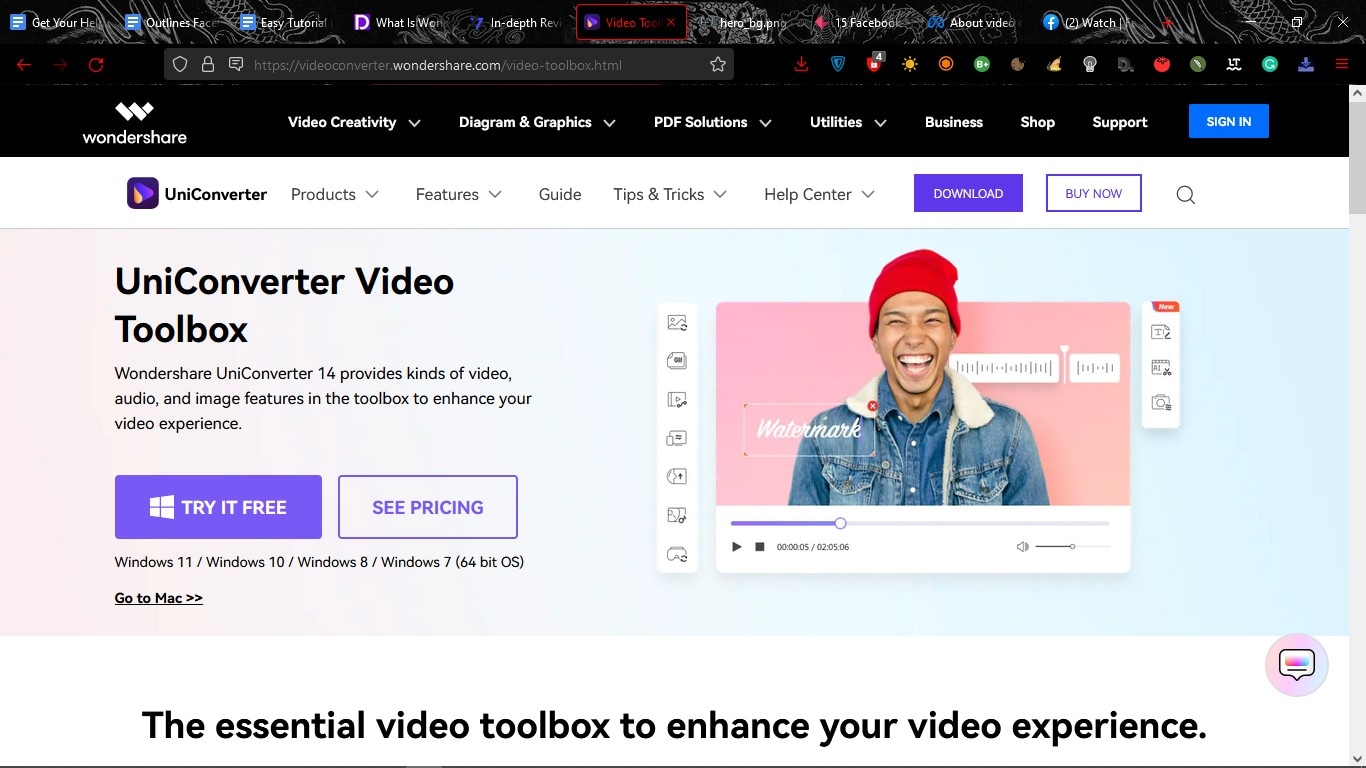
Task: Follow the 'Go to Mac >>' link
Action: [x=159, y=598]
